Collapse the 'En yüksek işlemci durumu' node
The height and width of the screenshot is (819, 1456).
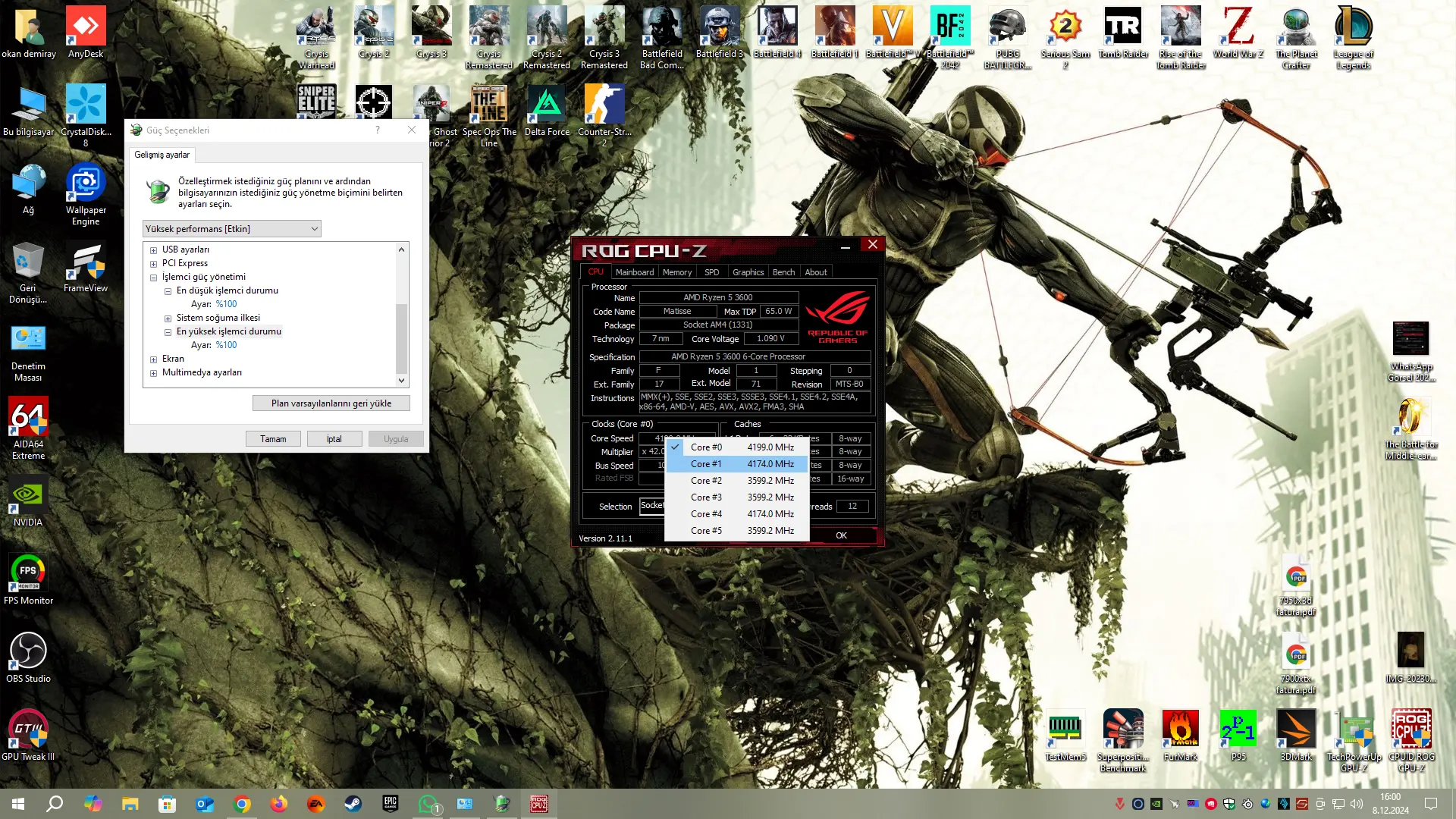coord(168,332)
